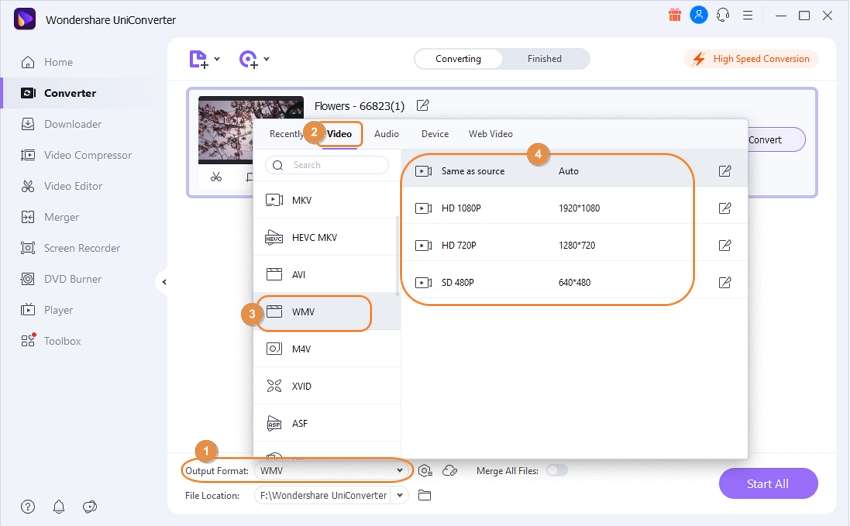Open the Output Format dropdown
The image size is (850, 526).
pyautogui.click(x=332, y=470)
